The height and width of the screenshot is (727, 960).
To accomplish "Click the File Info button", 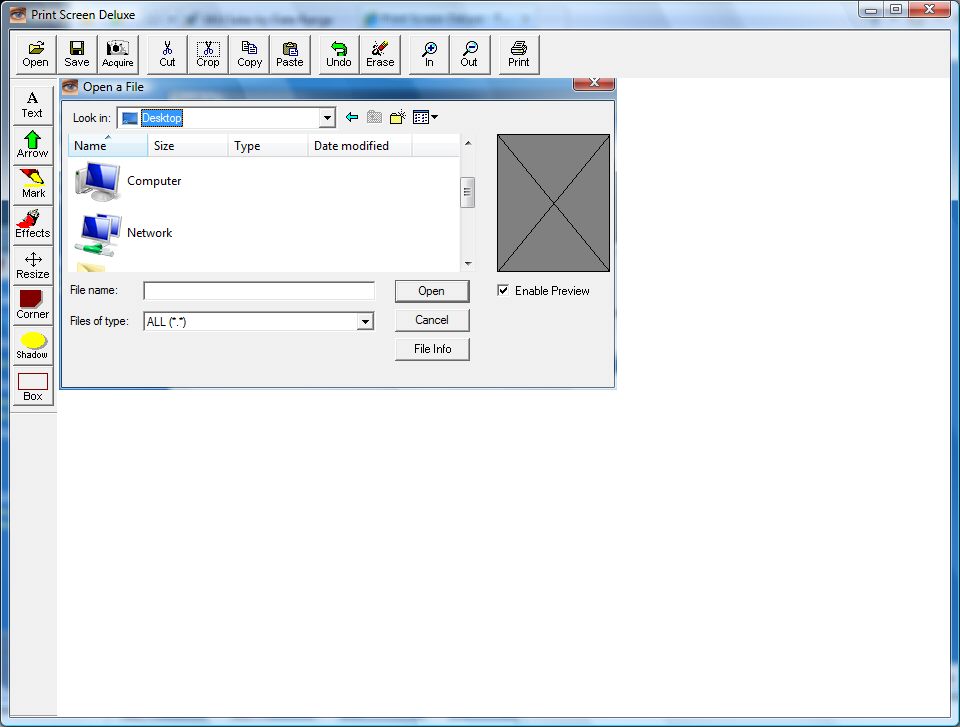I will [432, 349].
